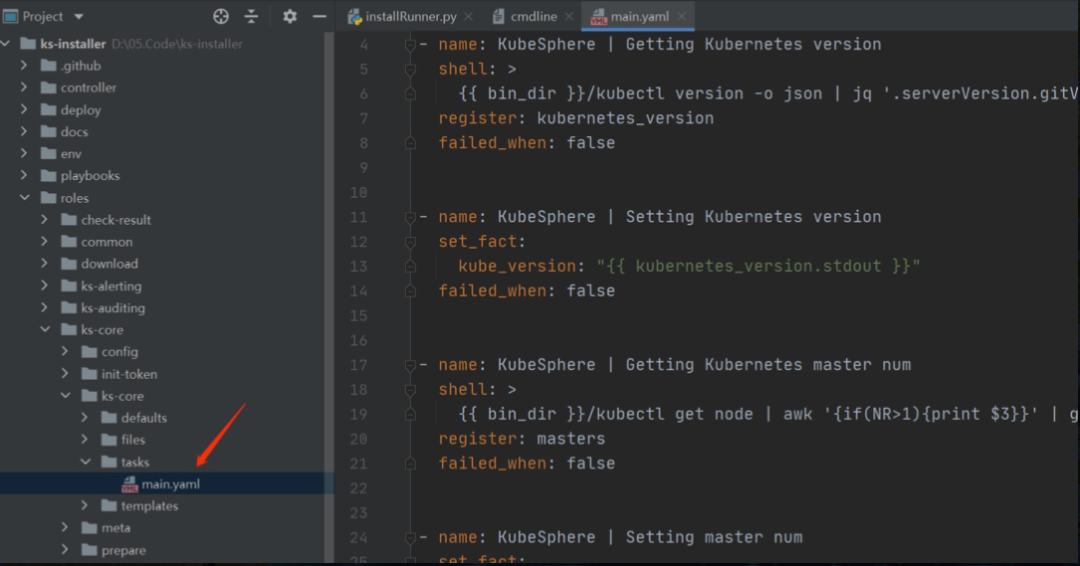The height and width of the screenshot is (566, 1080).
Task: Expand the controller folder
Action: [x=24, y=87]
